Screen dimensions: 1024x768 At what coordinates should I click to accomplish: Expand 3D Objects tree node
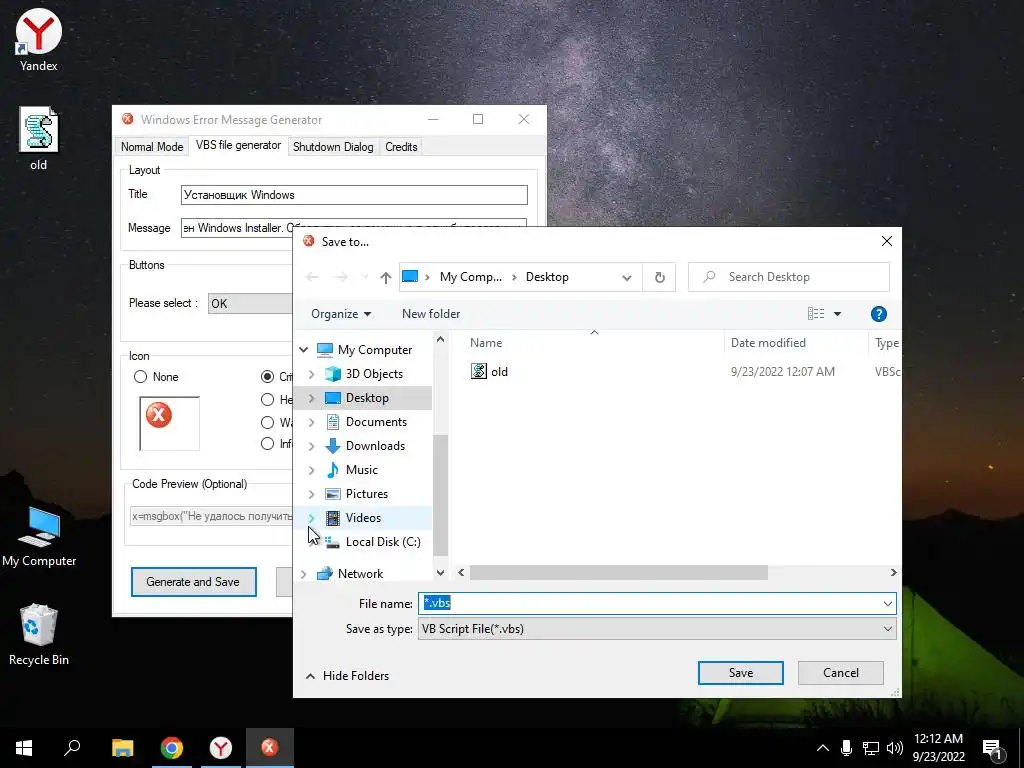click(x=312, y=374)
